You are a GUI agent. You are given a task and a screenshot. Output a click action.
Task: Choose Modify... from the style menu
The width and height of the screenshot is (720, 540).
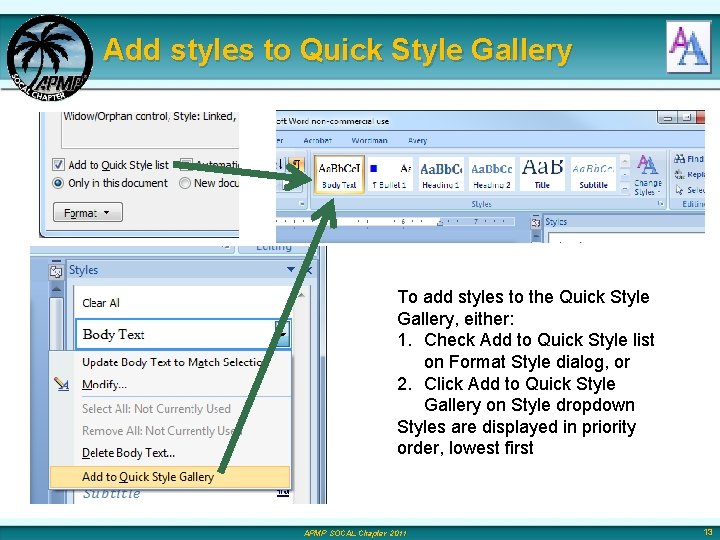(170, 384)
